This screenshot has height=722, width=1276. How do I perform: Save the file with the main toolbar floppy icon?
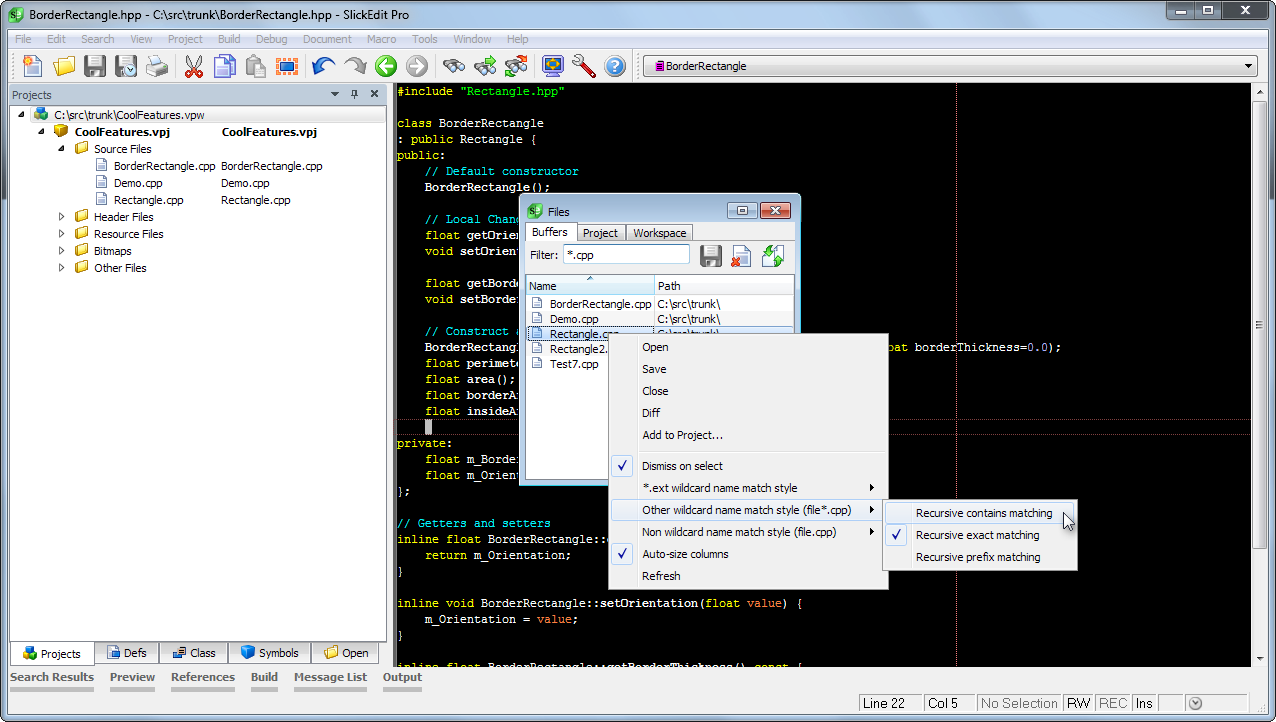click(x=95, y=66)
